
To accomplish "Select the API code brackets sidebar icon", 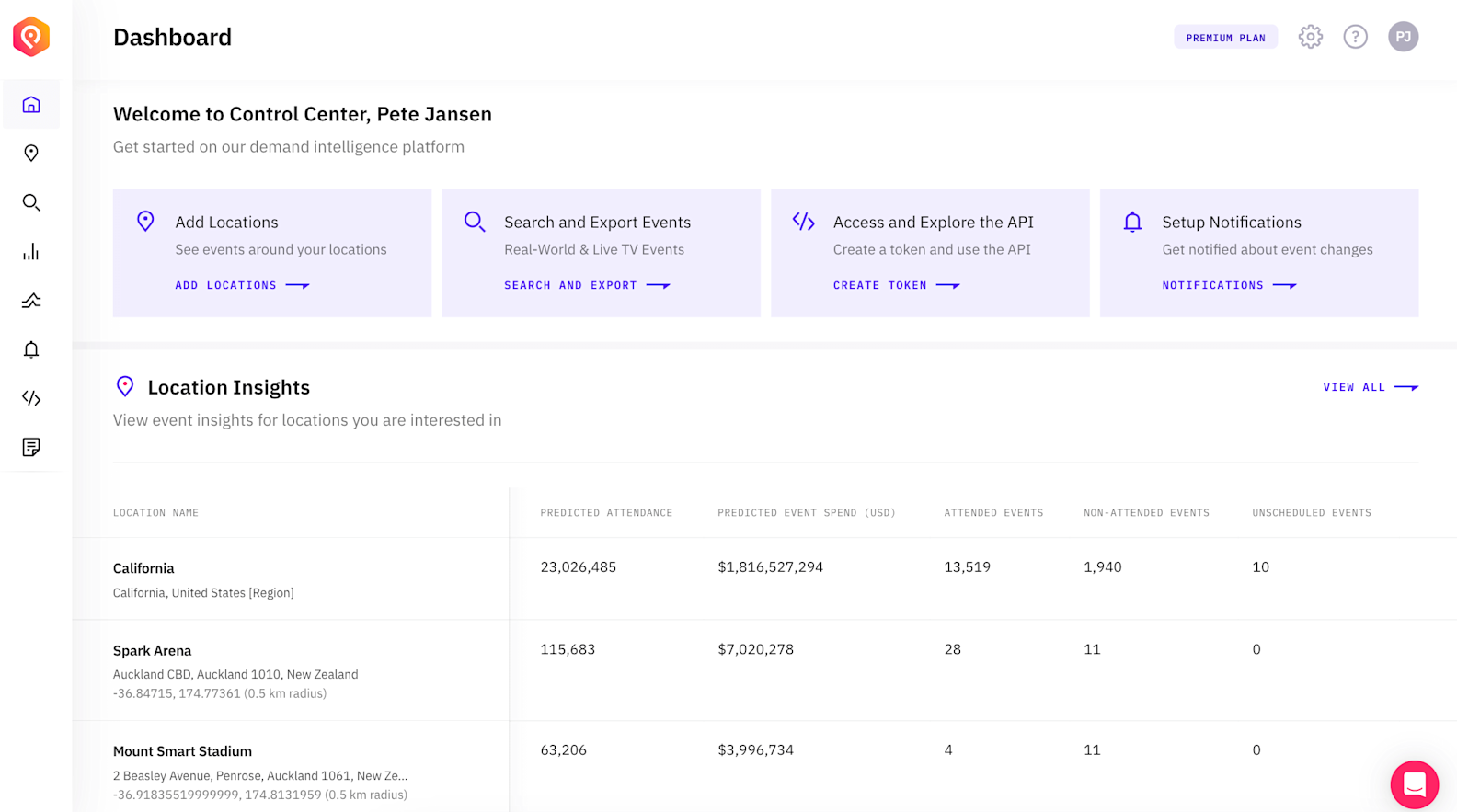I will [x=31, y=398].
